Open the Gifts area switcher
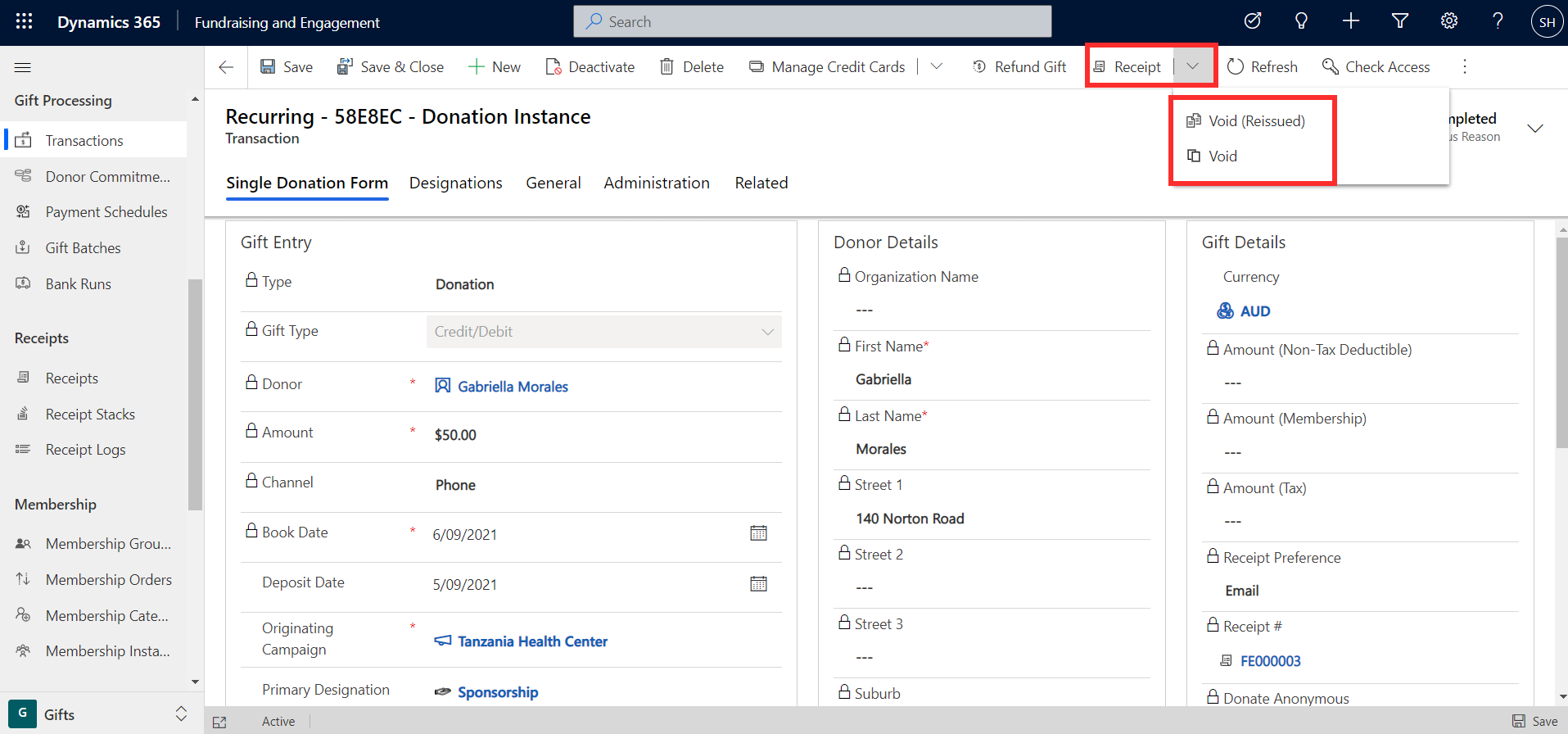The image size is (1568, 734). coord(102,714)
